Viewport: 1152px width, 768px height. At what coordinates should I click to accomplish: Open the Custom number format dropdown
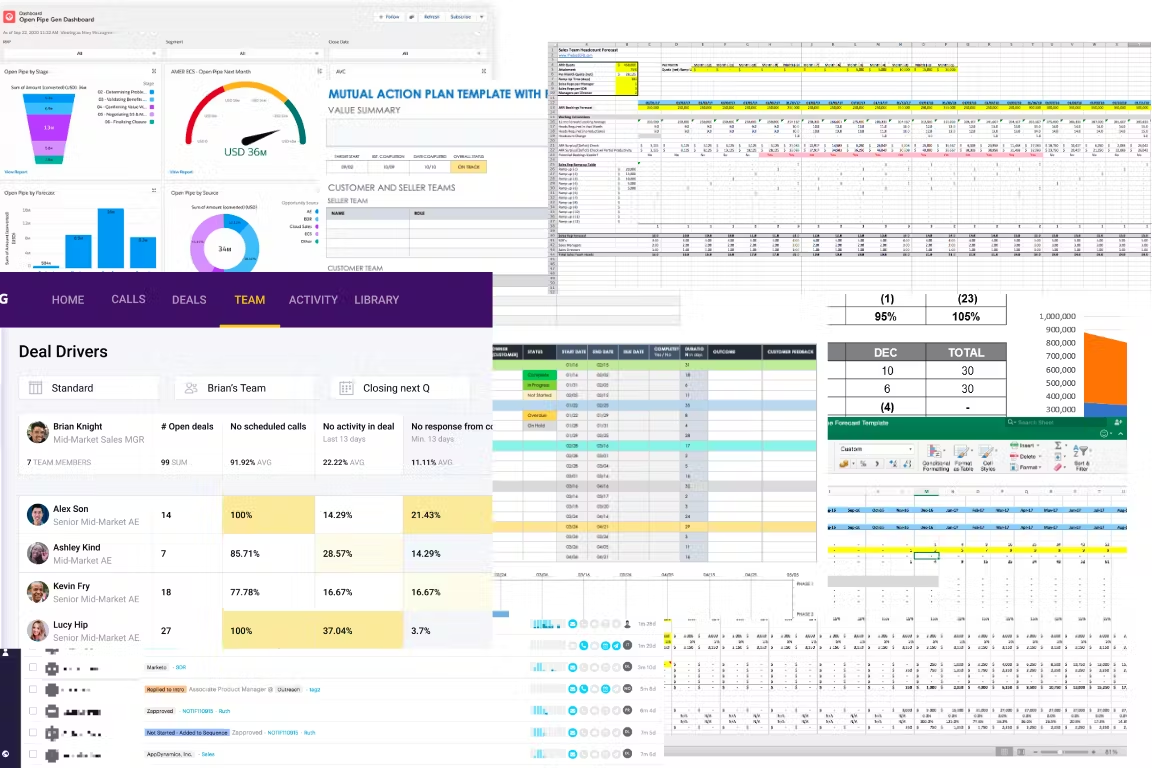[x=876, y=448]
